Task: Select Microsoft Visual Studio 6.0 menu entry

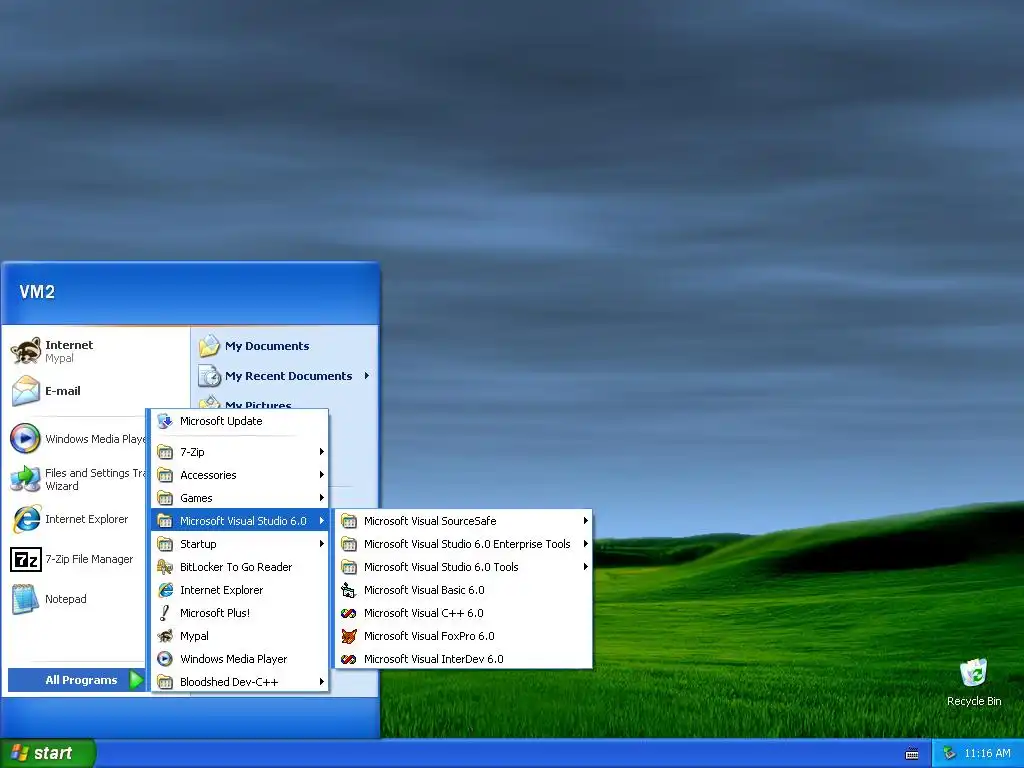Action: 240,520
